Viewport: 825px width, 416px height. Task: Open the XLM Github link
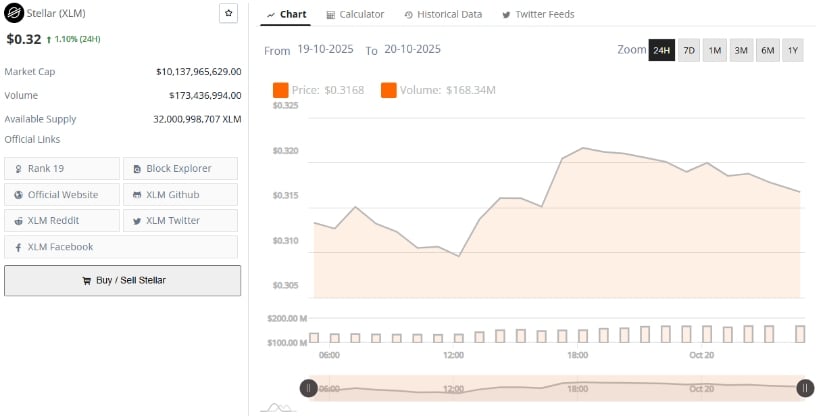[180, 194]
